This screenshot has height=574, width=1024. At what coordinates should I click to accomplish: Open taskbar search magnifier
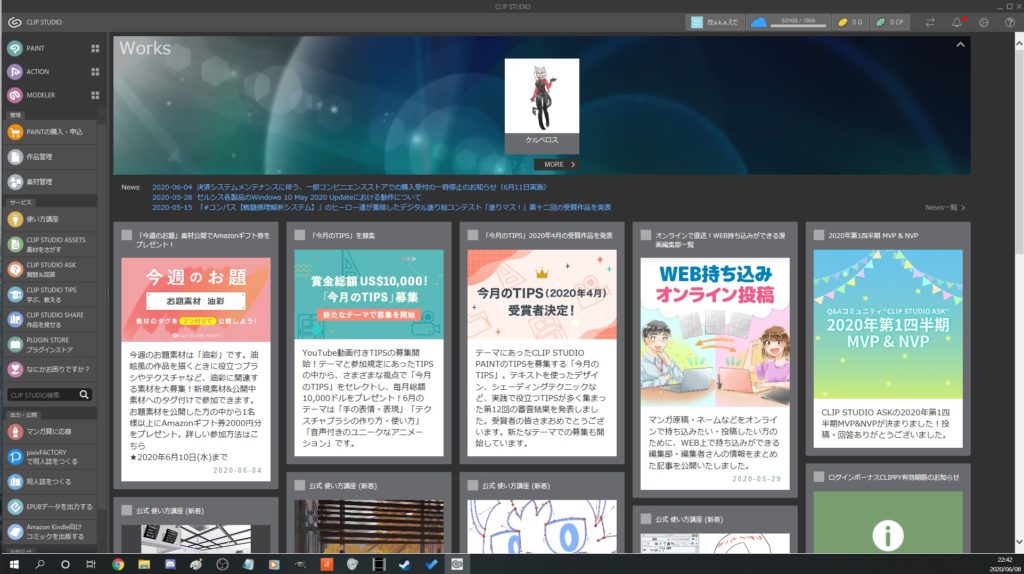click(x=40, y=564)
